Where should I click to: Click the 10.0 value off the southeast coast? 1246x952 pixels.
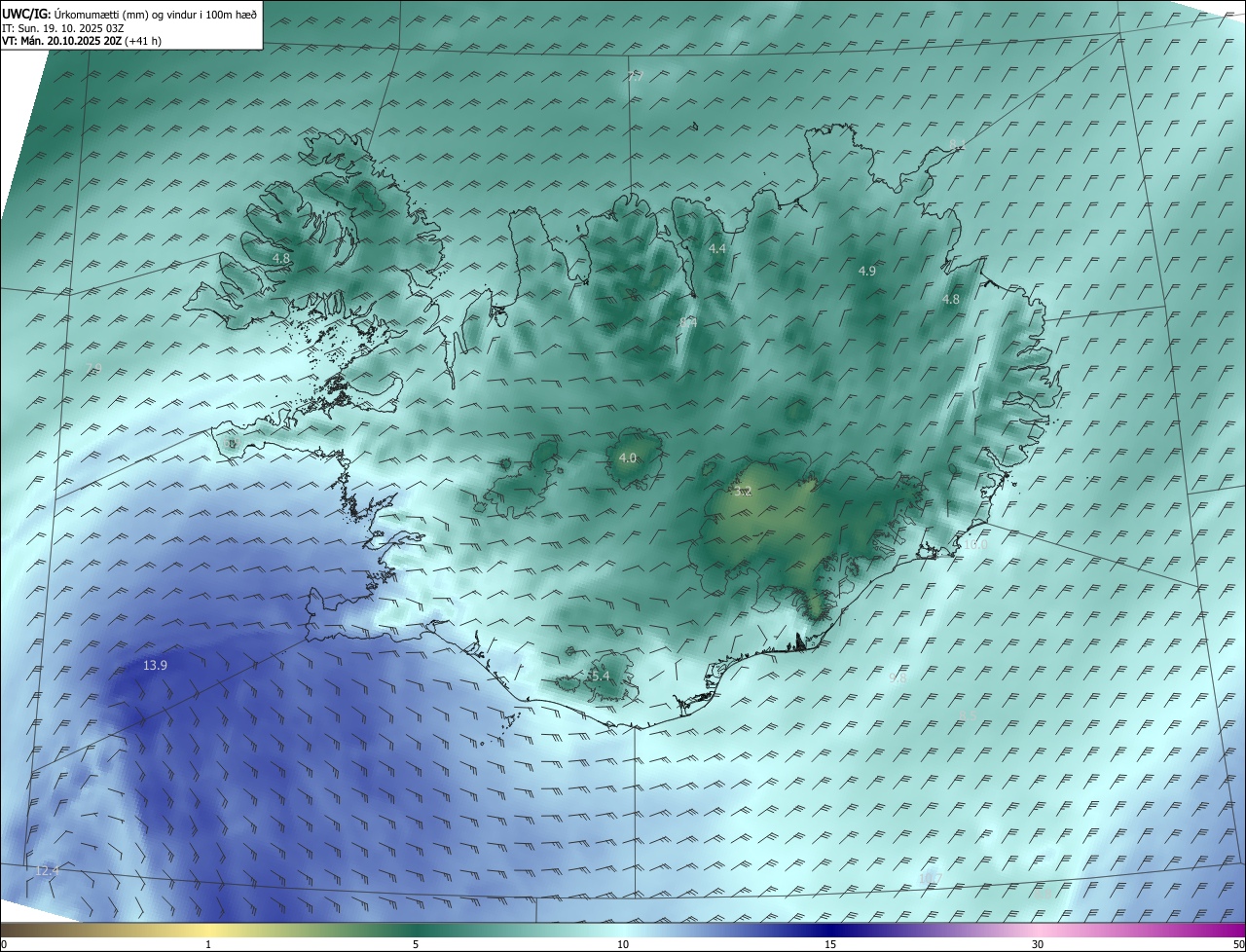coord(975,545)
